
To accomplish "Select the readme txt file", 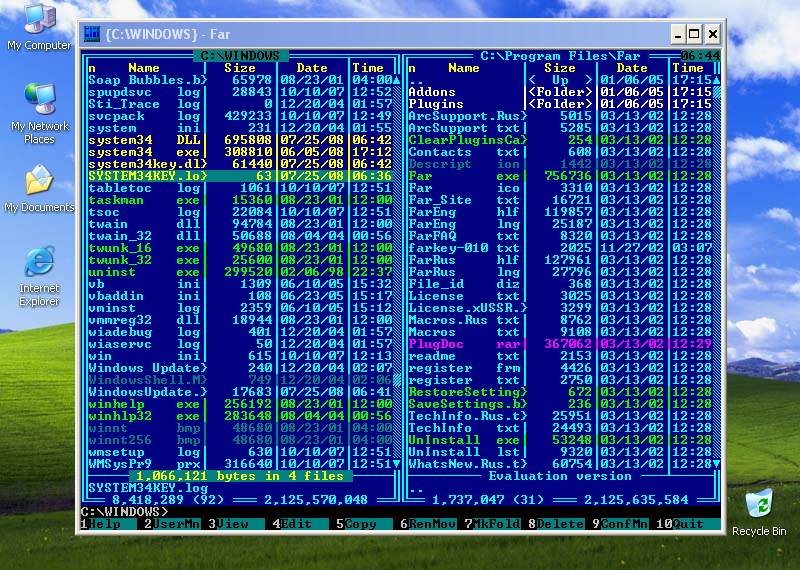I will (560, 356).
